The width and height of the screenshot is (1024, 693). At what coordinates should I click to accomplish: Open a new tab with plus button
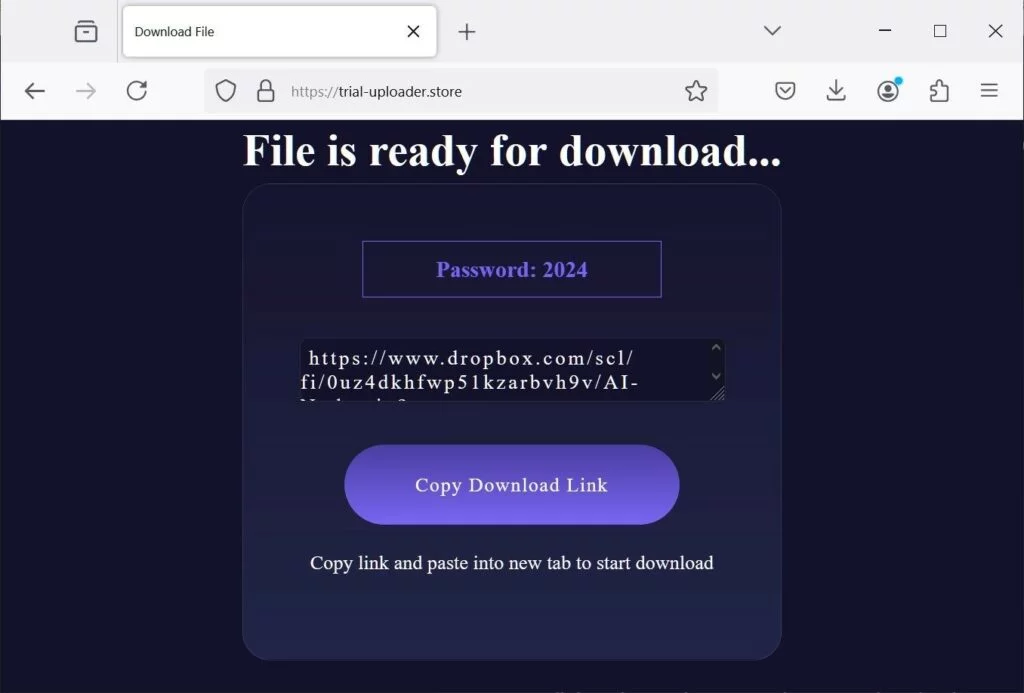(x=467, y=31)
